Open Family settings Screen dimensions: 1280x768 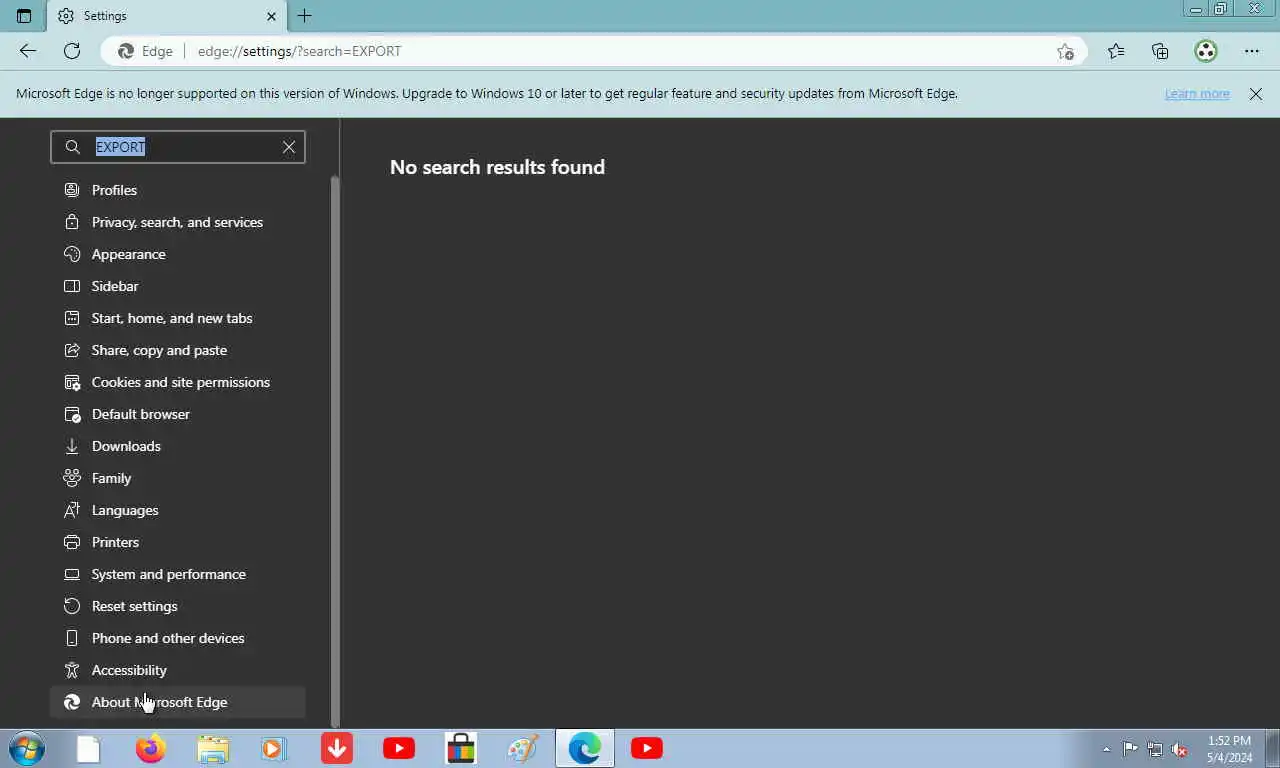click(x=178, y=478)
